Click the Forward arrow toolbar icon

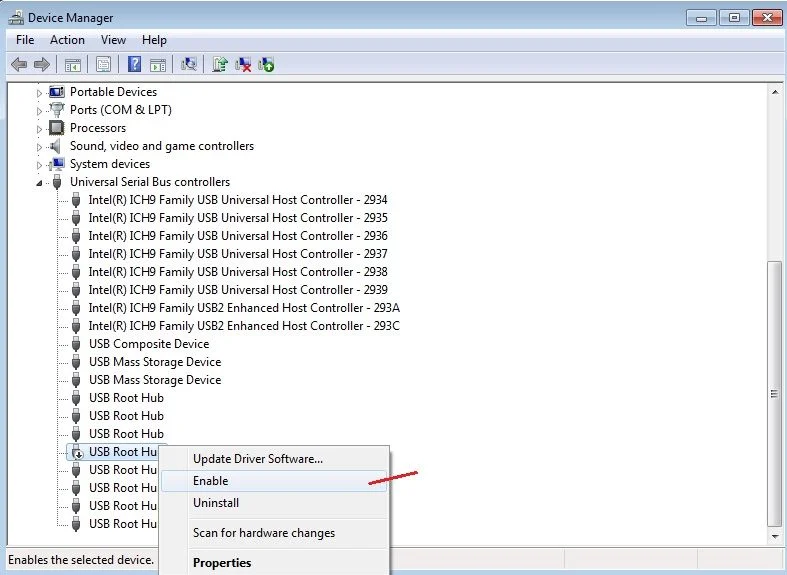tap(42, 64)
